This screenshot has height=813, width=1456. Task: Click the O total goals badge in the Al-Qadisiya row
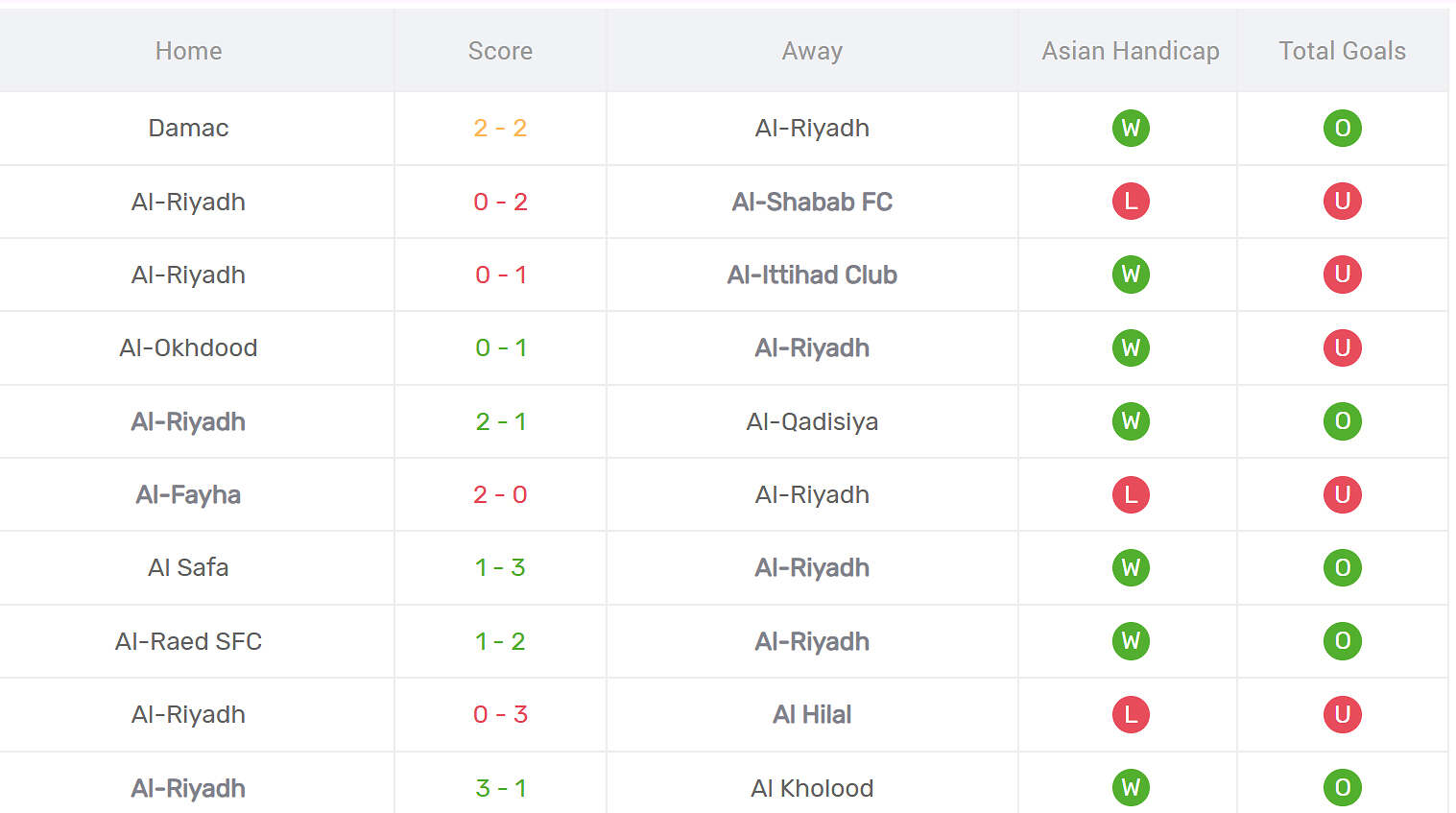(x=1342, y=421)
